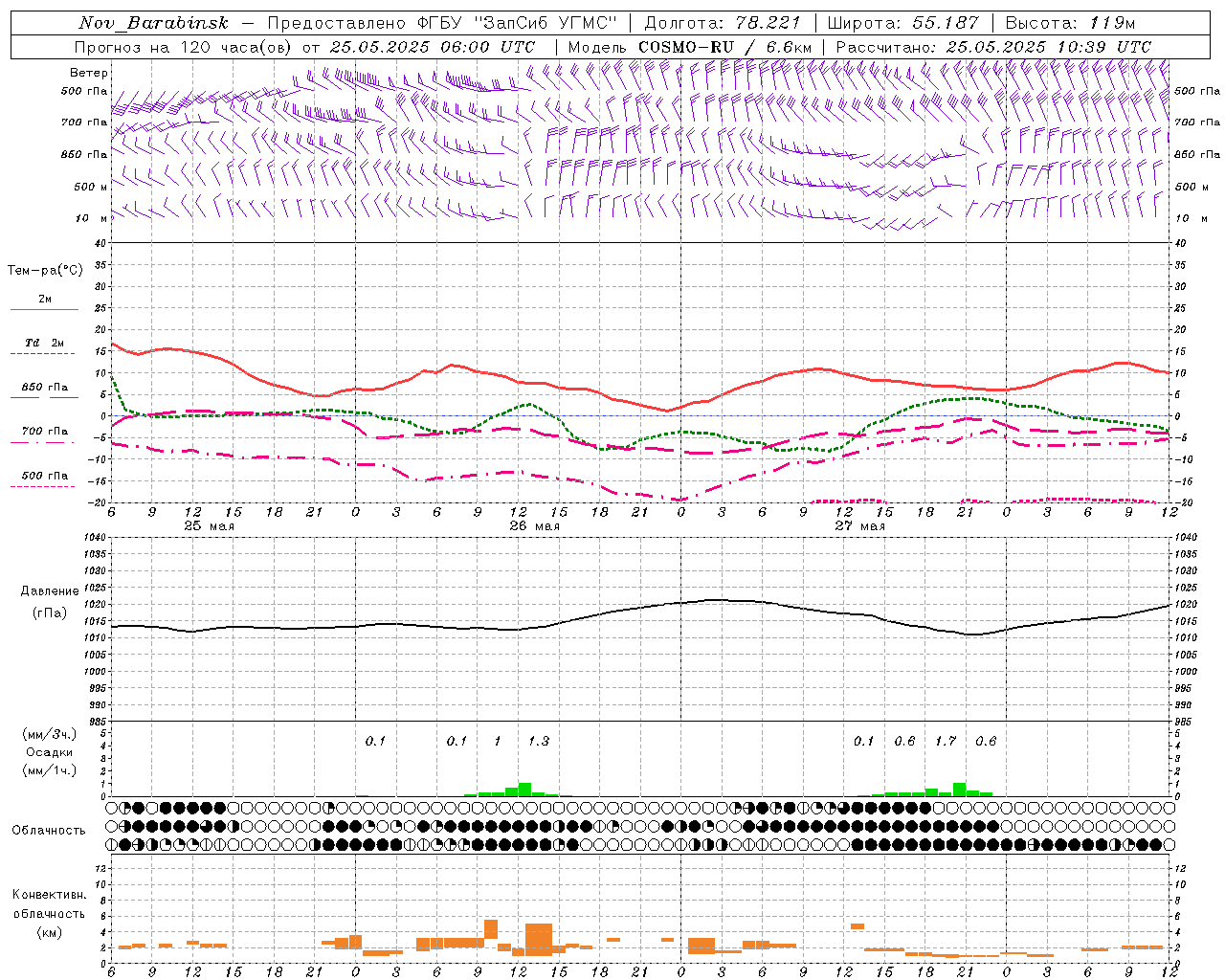Click the station title "Nov_Barabinsk"

[x=154, y=23]
